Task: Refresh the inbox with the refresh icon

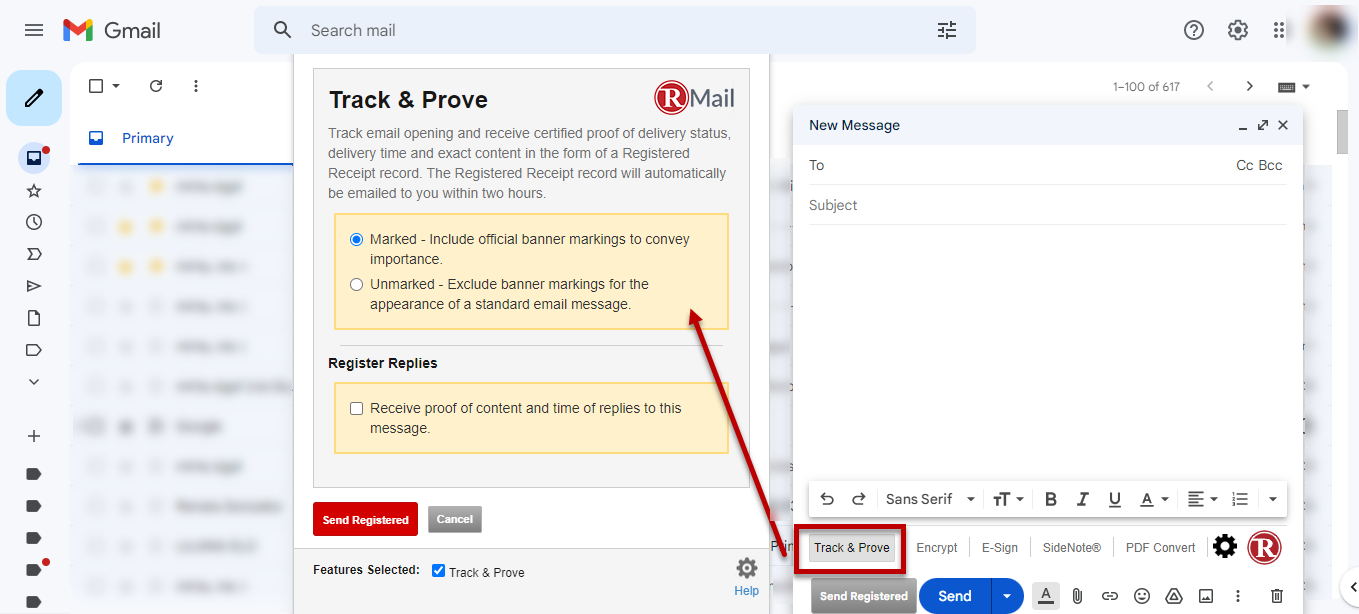Action: [156, 86]
